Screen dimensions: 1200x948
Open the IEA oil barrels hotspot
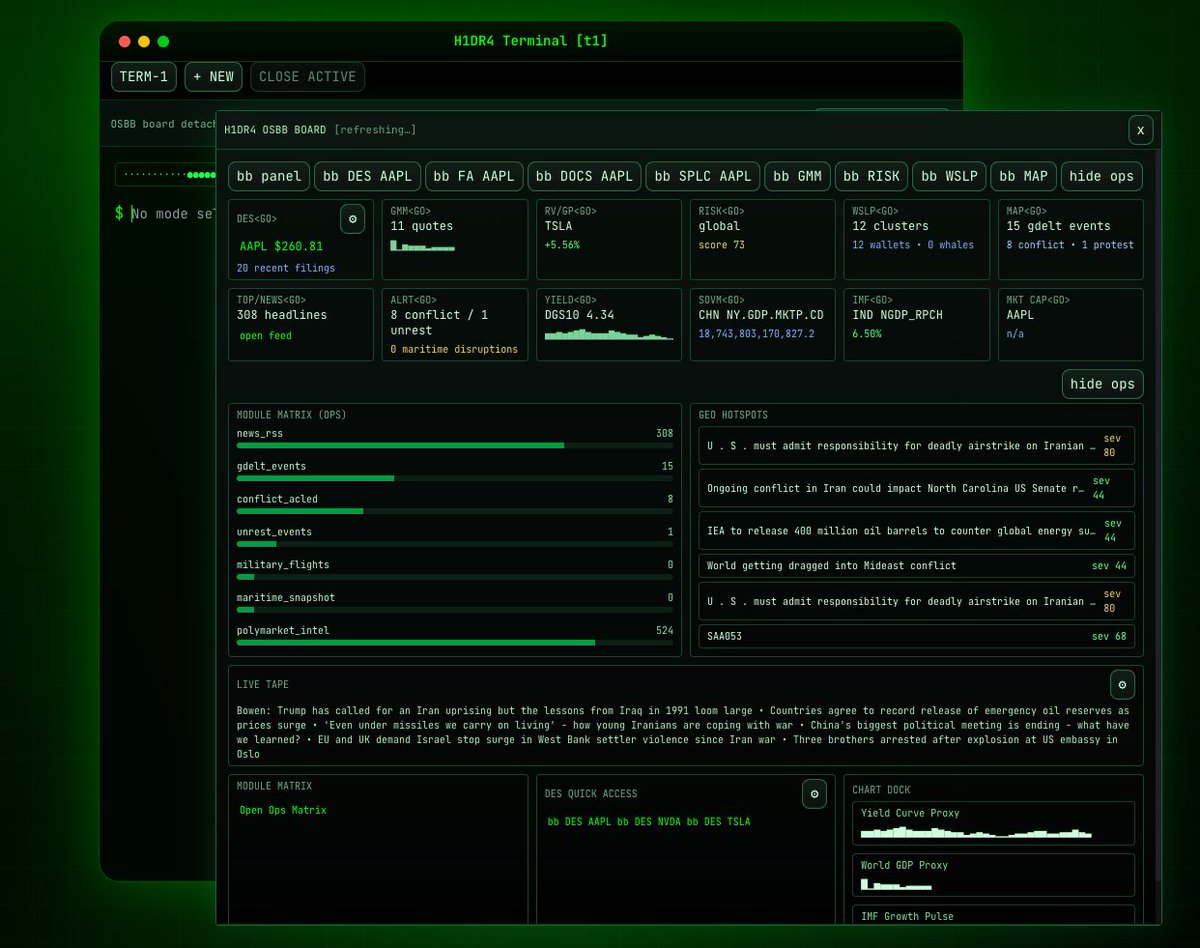(917, 530)
